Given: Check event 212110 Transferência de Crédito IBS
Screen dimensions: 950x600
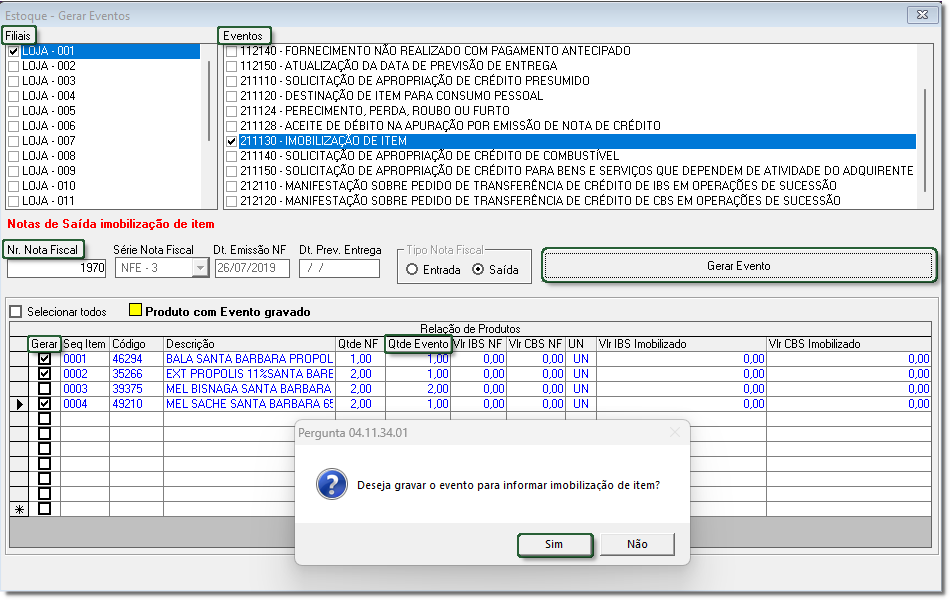Looking at the screenshot, I should 231,186.
